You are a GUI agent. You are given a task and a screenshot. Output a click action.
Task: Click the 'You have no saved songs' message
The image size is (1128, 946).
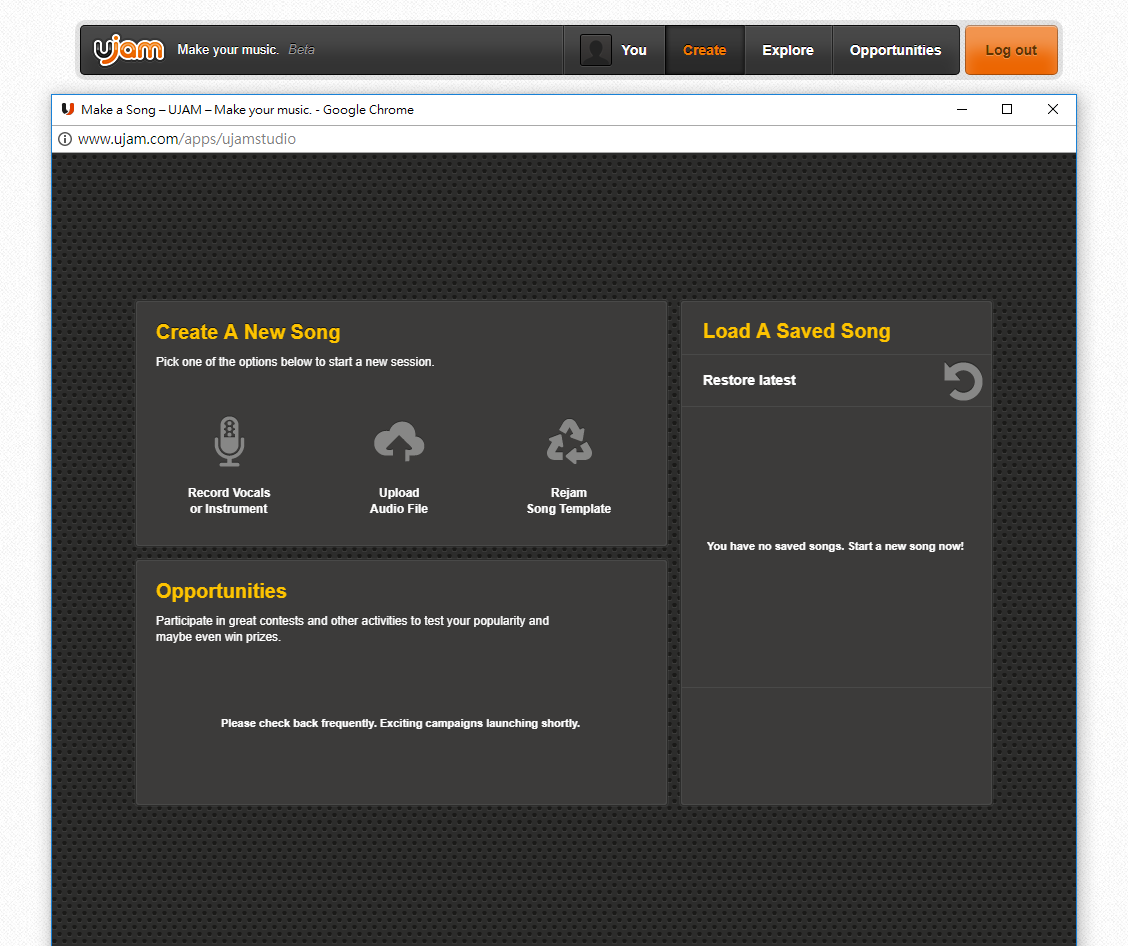click(x=835, y=546)
